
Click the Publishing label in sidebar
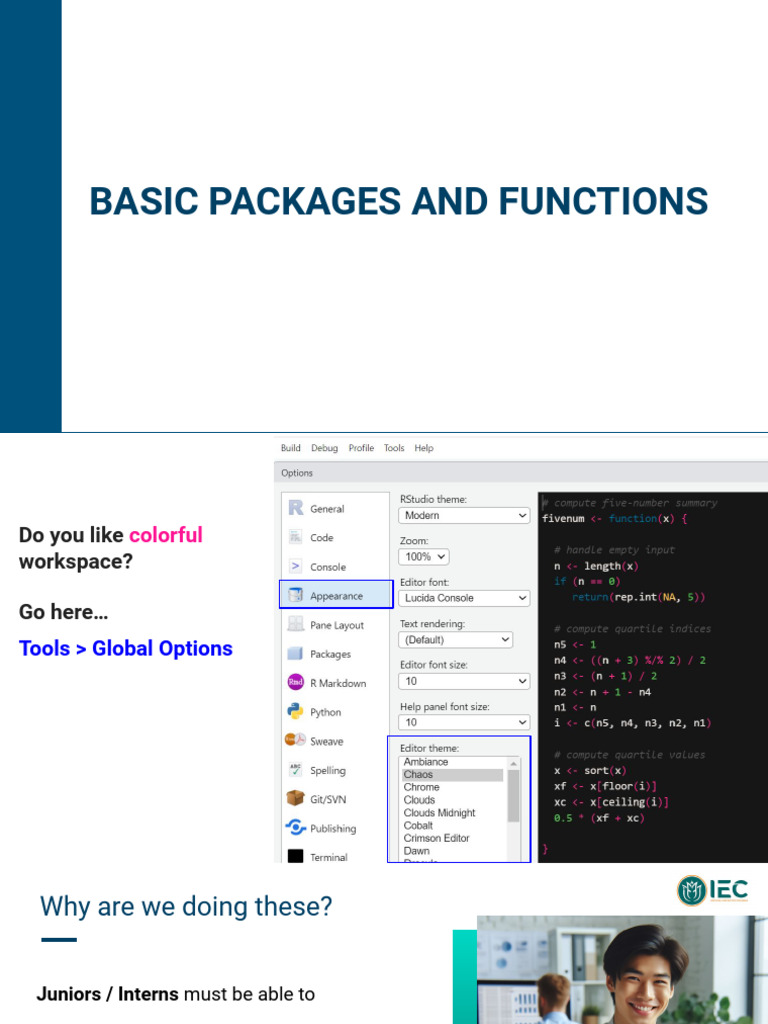(333, 828)
